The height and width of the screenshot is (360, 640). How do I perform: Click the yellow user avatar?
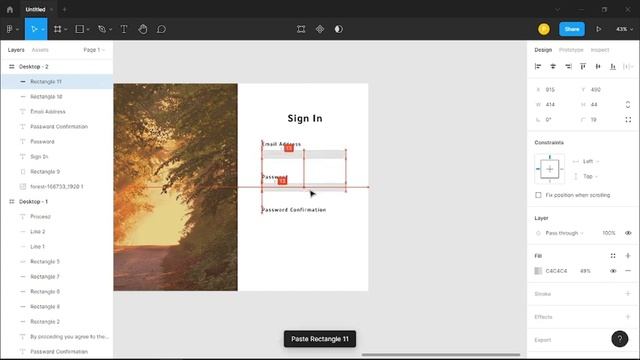click(544, 29)
